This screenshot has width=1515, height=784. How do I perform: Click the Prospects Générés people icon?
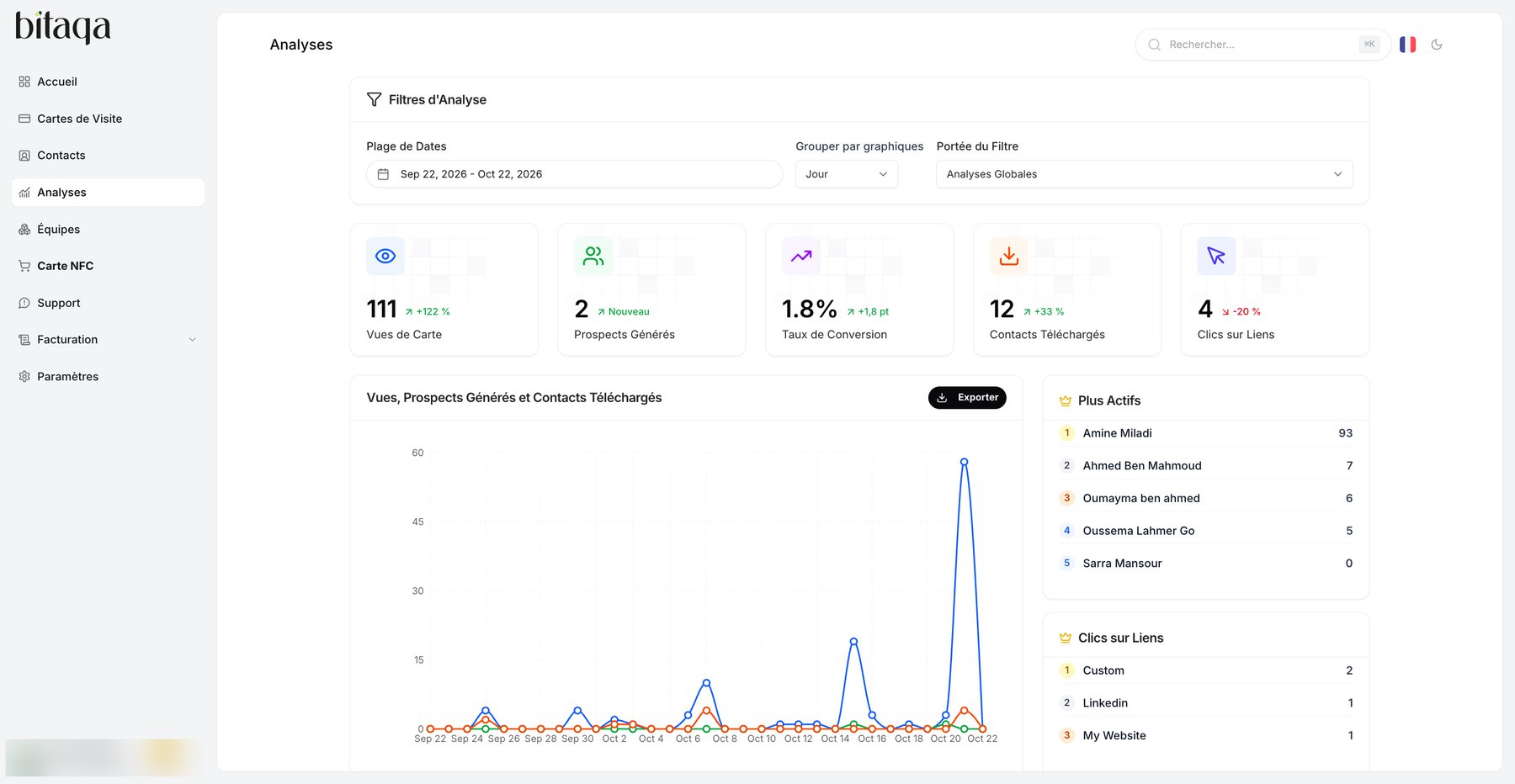[593, 256]
